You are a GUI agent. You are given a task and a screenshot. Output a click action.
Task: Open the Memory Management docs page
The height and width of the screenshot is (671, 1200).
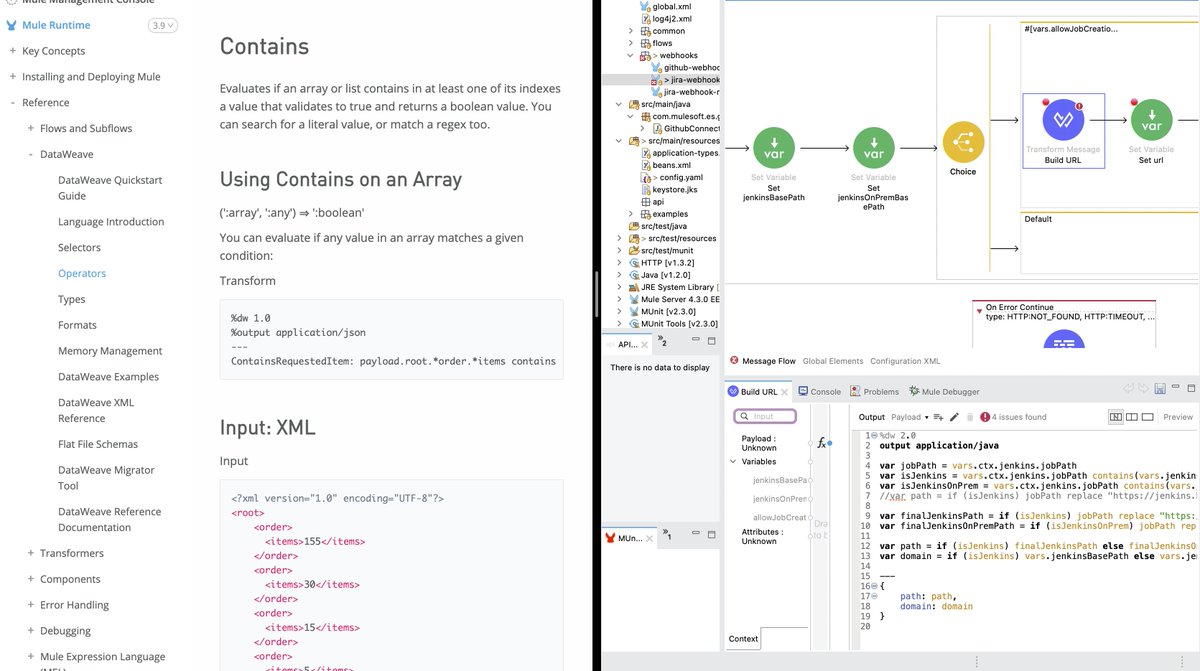(110, 351)
